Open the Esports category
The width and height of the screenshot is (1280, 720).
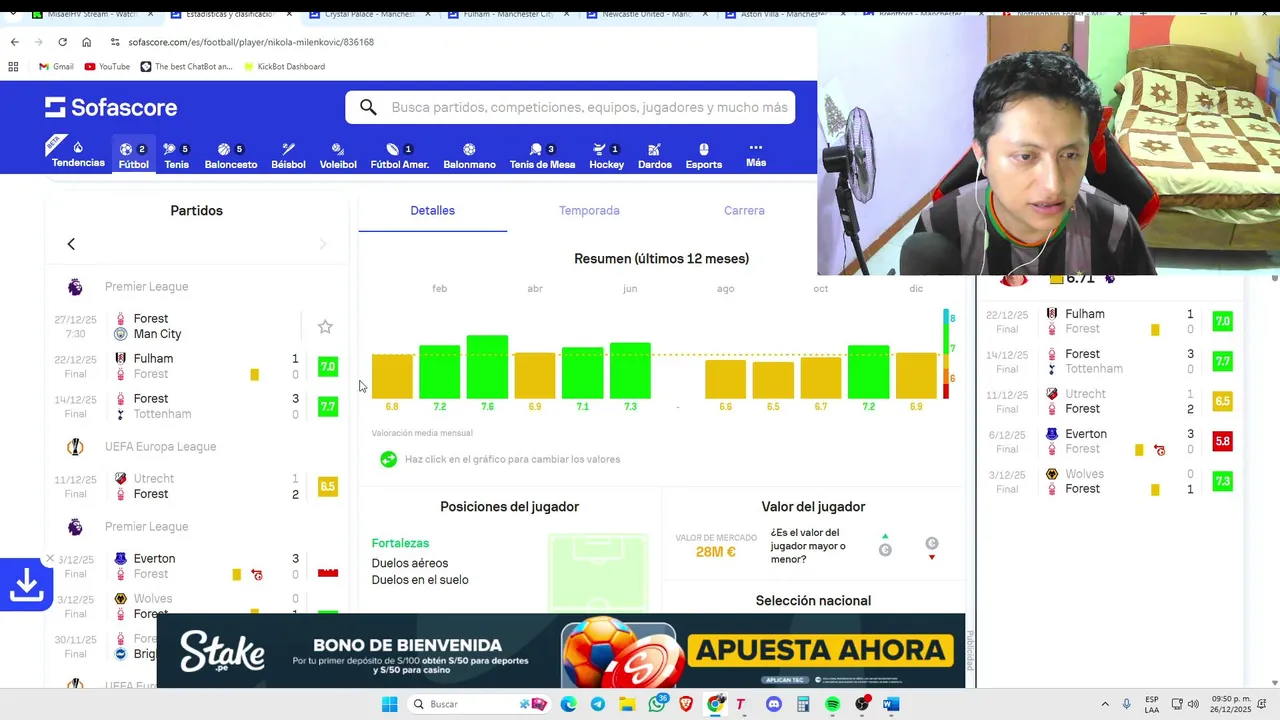pos(703,155)
